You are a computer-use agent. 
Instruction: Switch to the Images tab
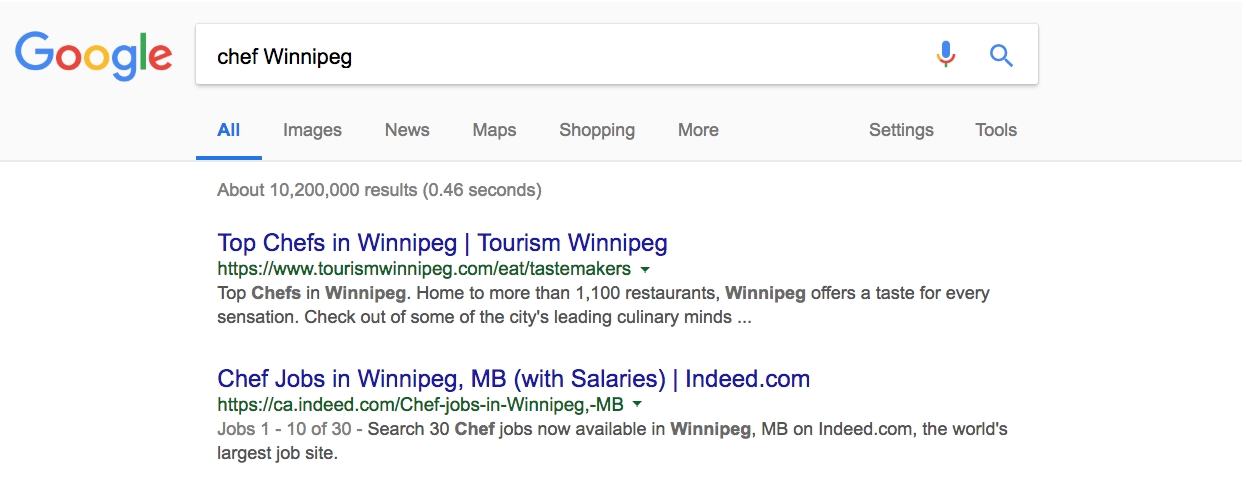[312, 130]
